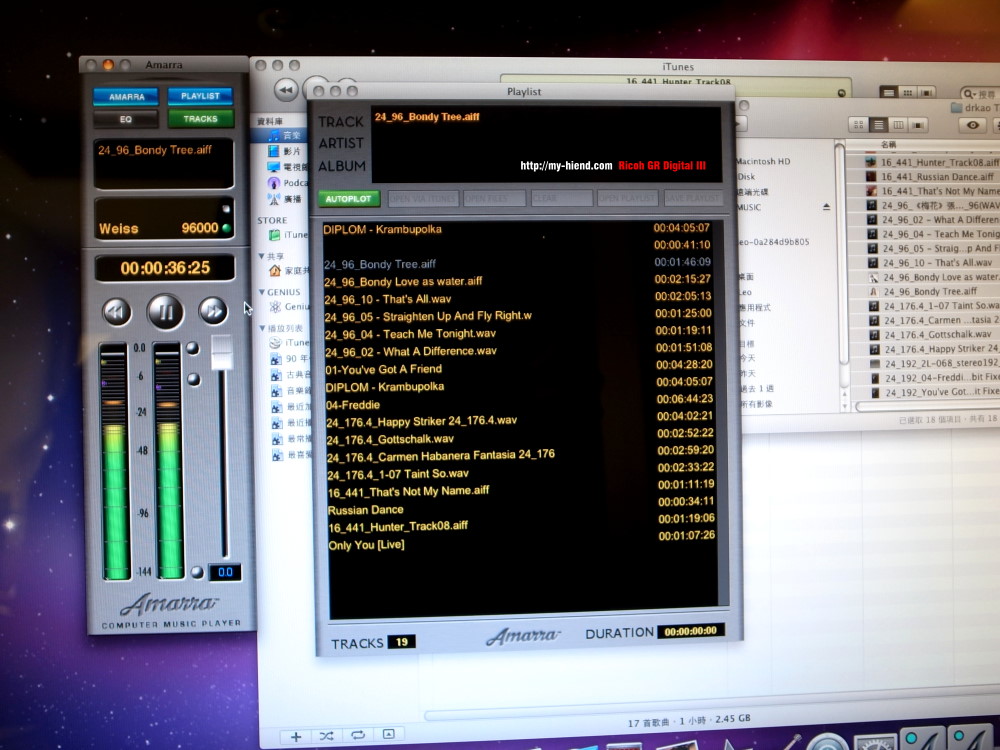
Task: Select '04-Freddie' in the playlist
Action: click(520, 404)
